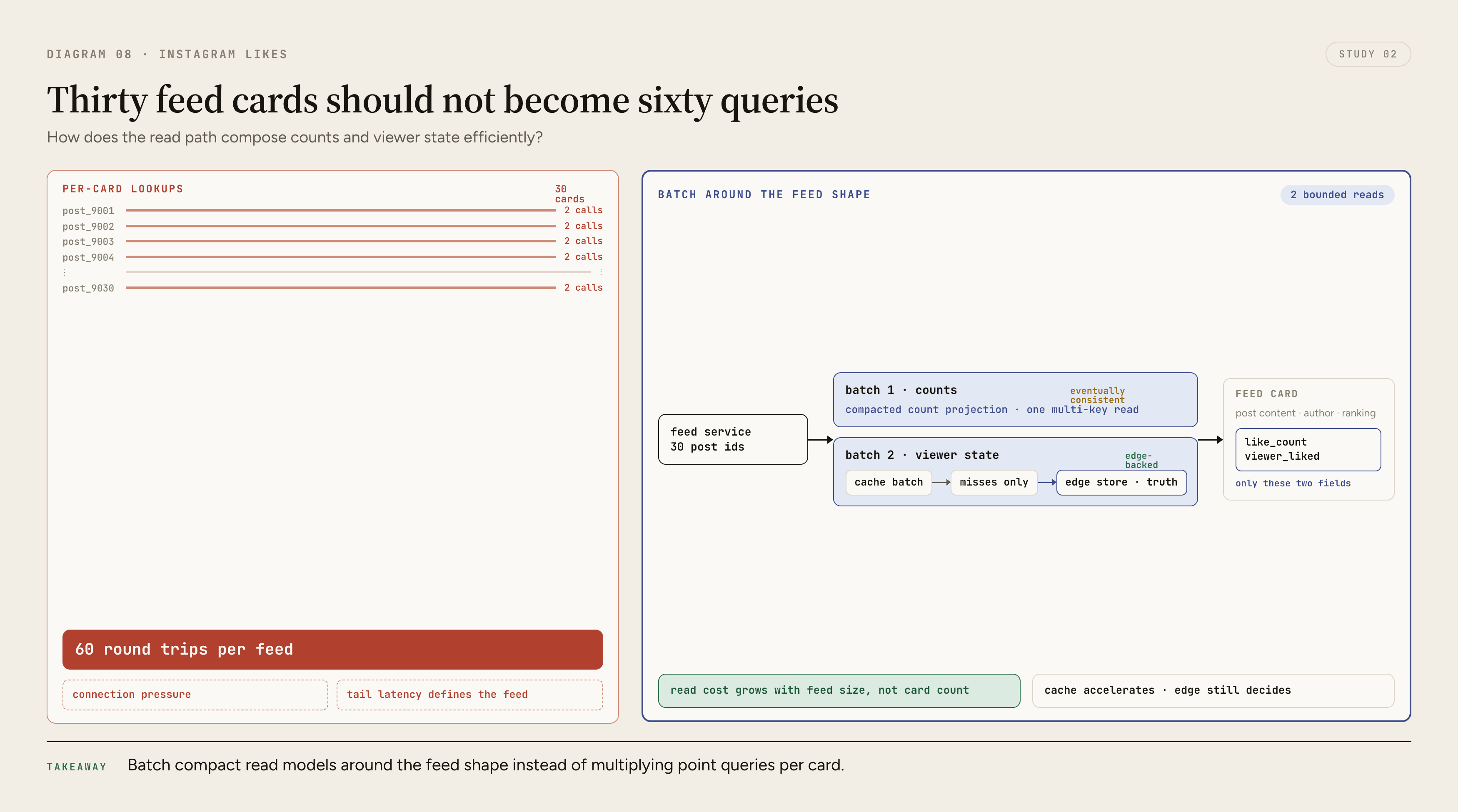Click the 'FEED CARD' heading

point(1266,394)
